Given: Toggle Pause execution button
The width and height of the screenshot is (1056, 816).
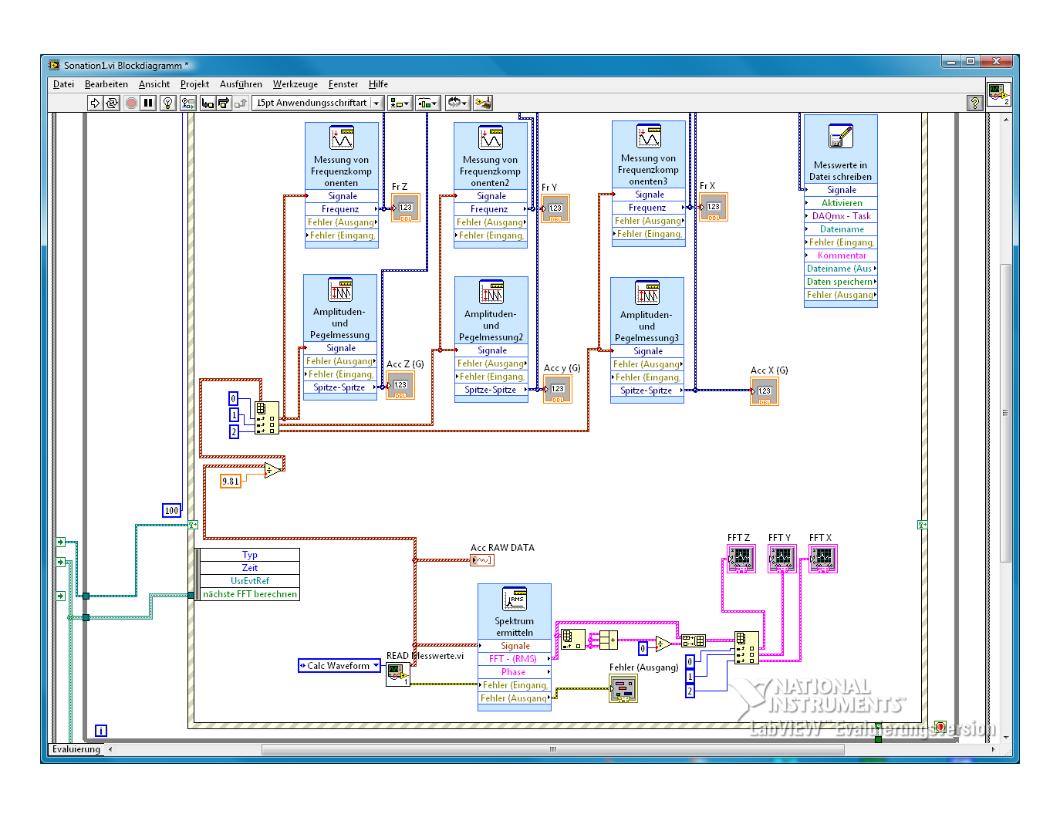Looking at the screenshot, I should (148, 103).
